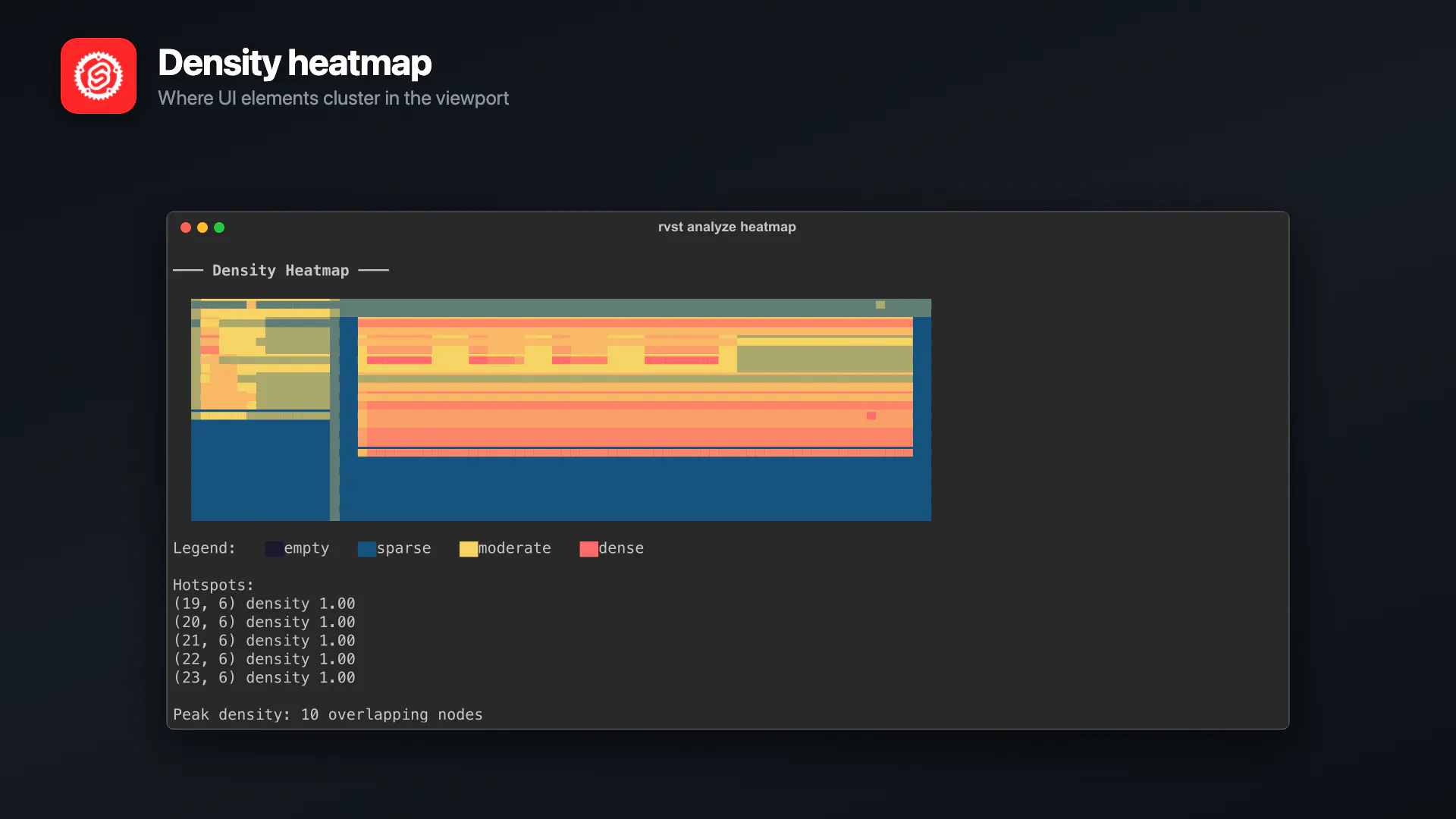Click the 'Density Heatmap' section header
This screenshot has height=819, width=1456.
tap(281, 270)
